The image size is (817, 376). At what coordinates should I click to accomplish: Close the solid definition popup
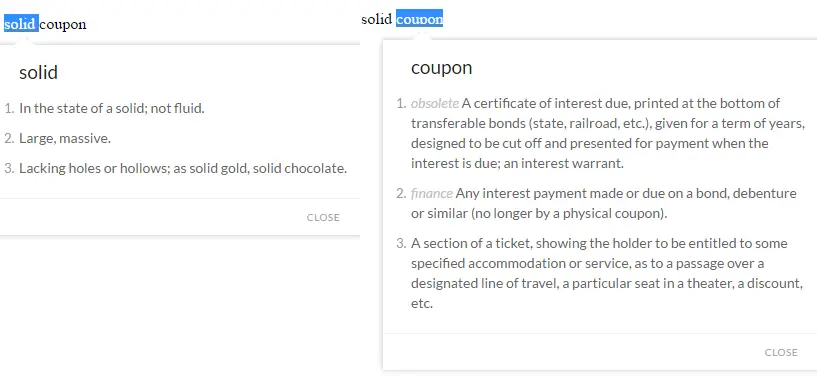click(323, 218)
